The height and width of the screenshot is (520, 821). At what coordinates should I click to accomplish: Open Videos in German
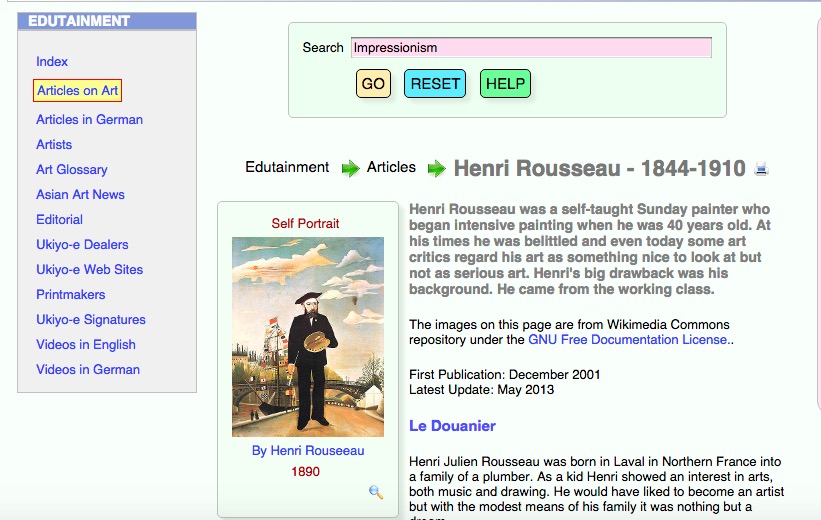(88, 370)
